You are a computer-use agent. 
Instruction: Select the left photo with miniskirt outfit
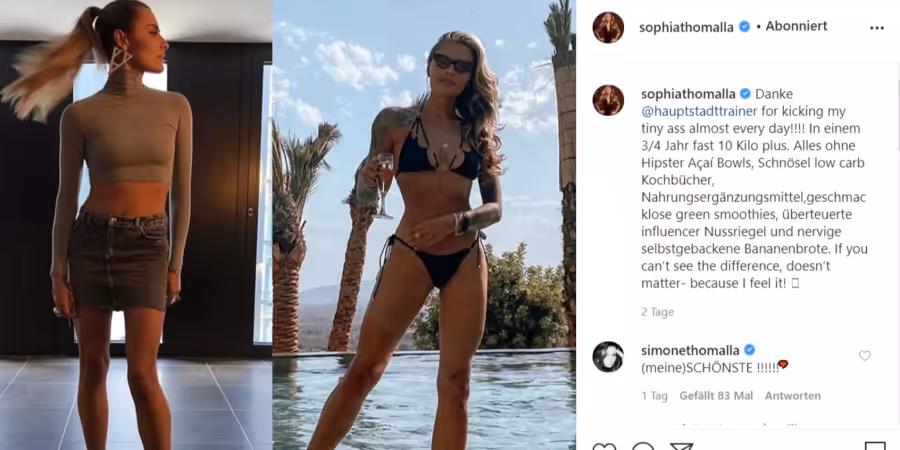(136, 225)
